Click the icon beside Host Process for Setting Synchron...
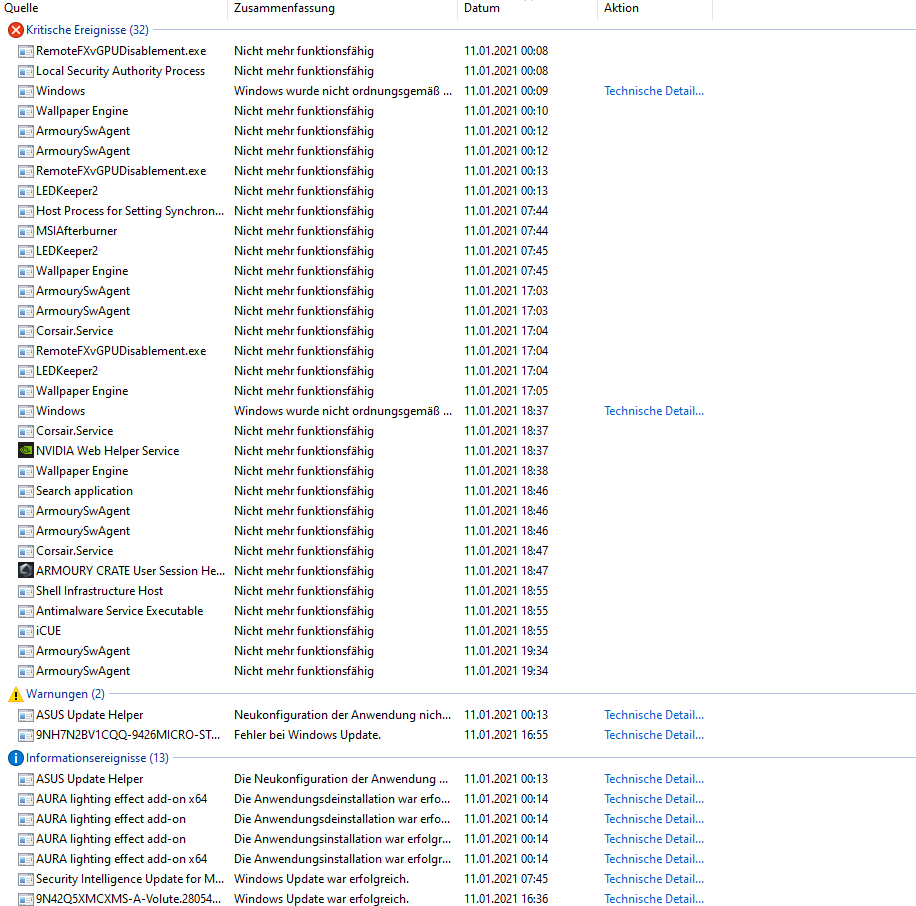This screenshot has height=906, width=916. click(x=26, y=211)
